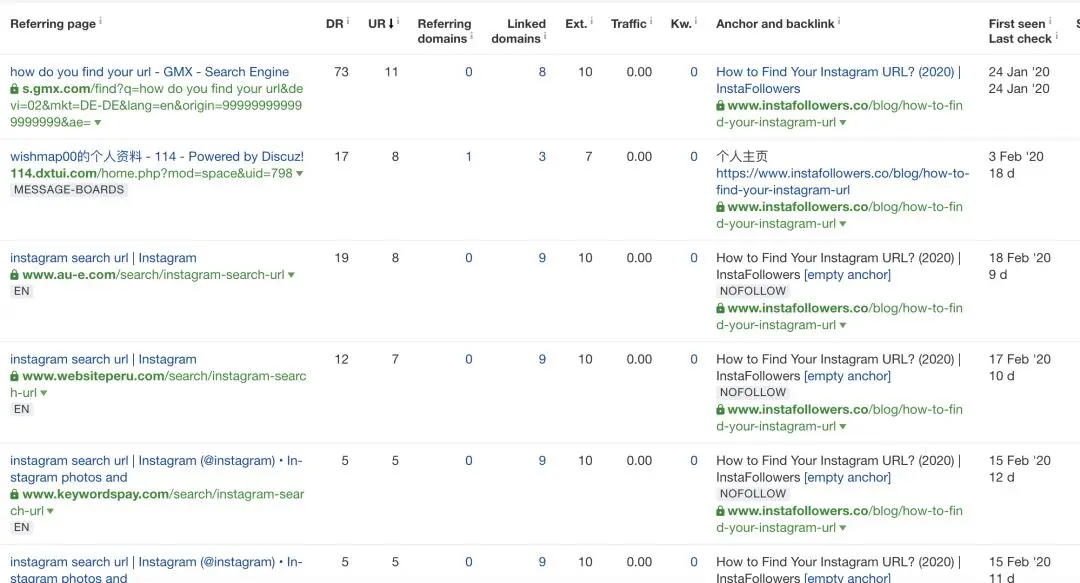
Task: Click info icon beside DR column header
Action: tap(348, 20)
